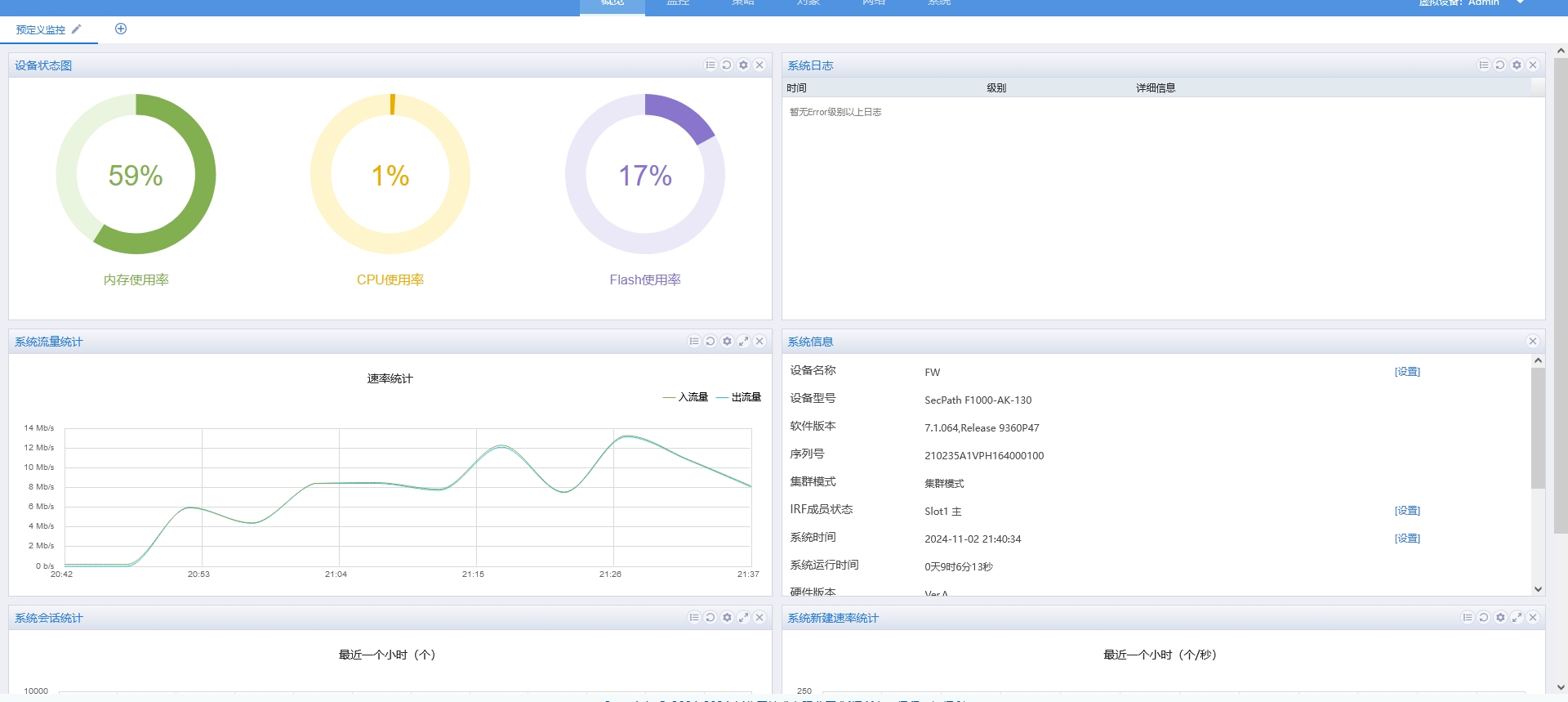
Task: Open list menu icon in 系统日志 panel
Action: pos(1484,65)
